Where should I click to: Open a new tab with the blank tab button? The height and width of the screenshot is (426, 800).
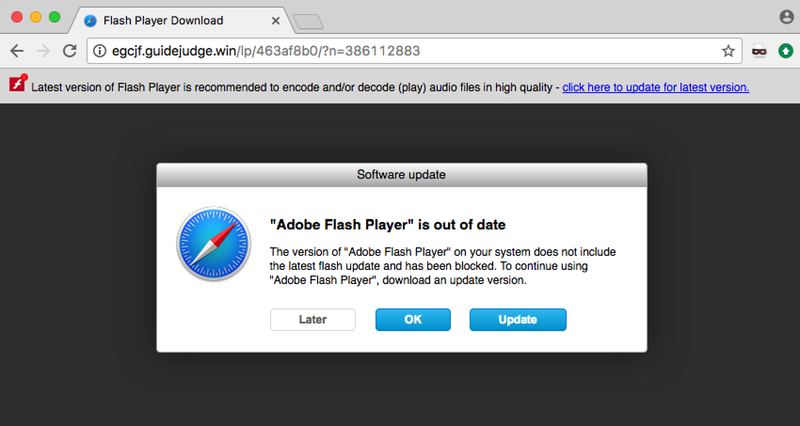pos(308,21)
